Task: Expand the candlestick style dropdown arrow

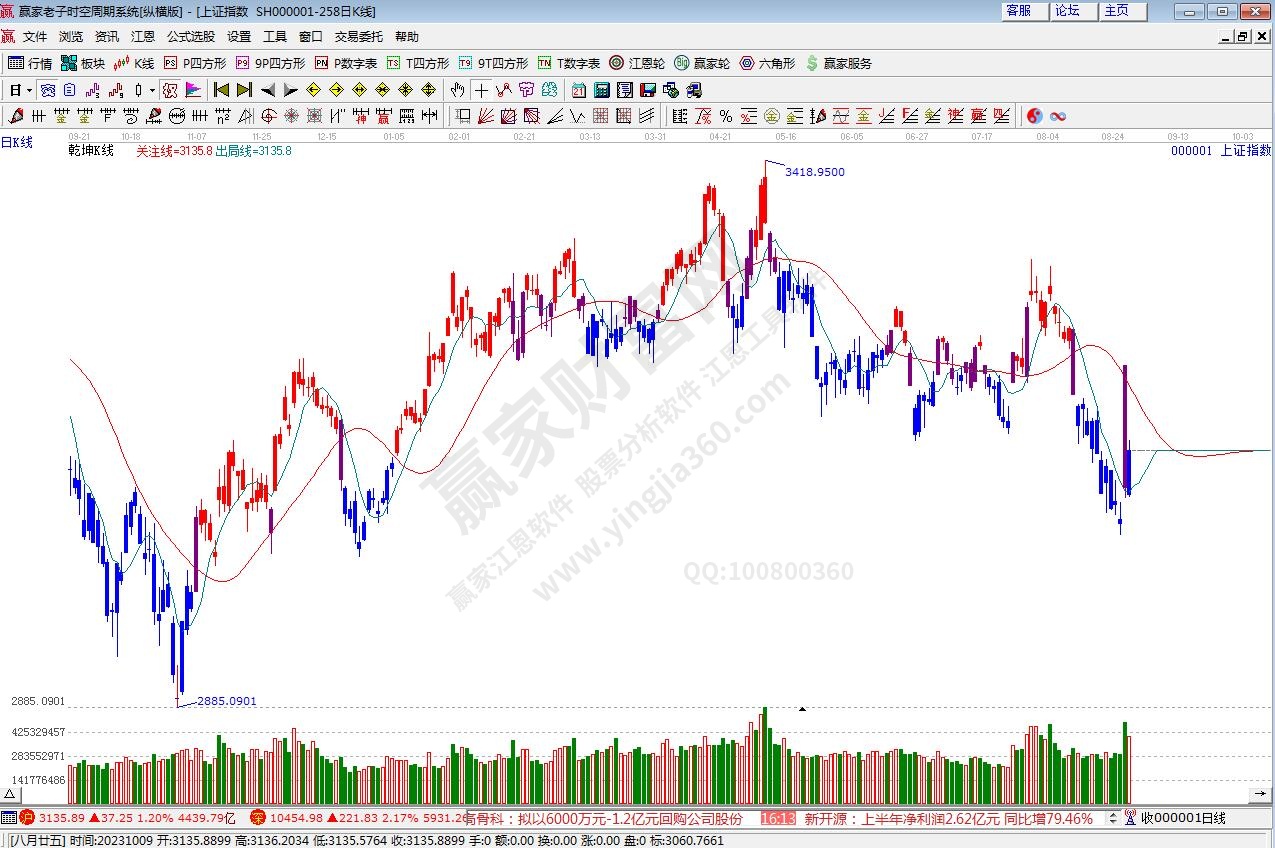Action: [x=152, y=90]
